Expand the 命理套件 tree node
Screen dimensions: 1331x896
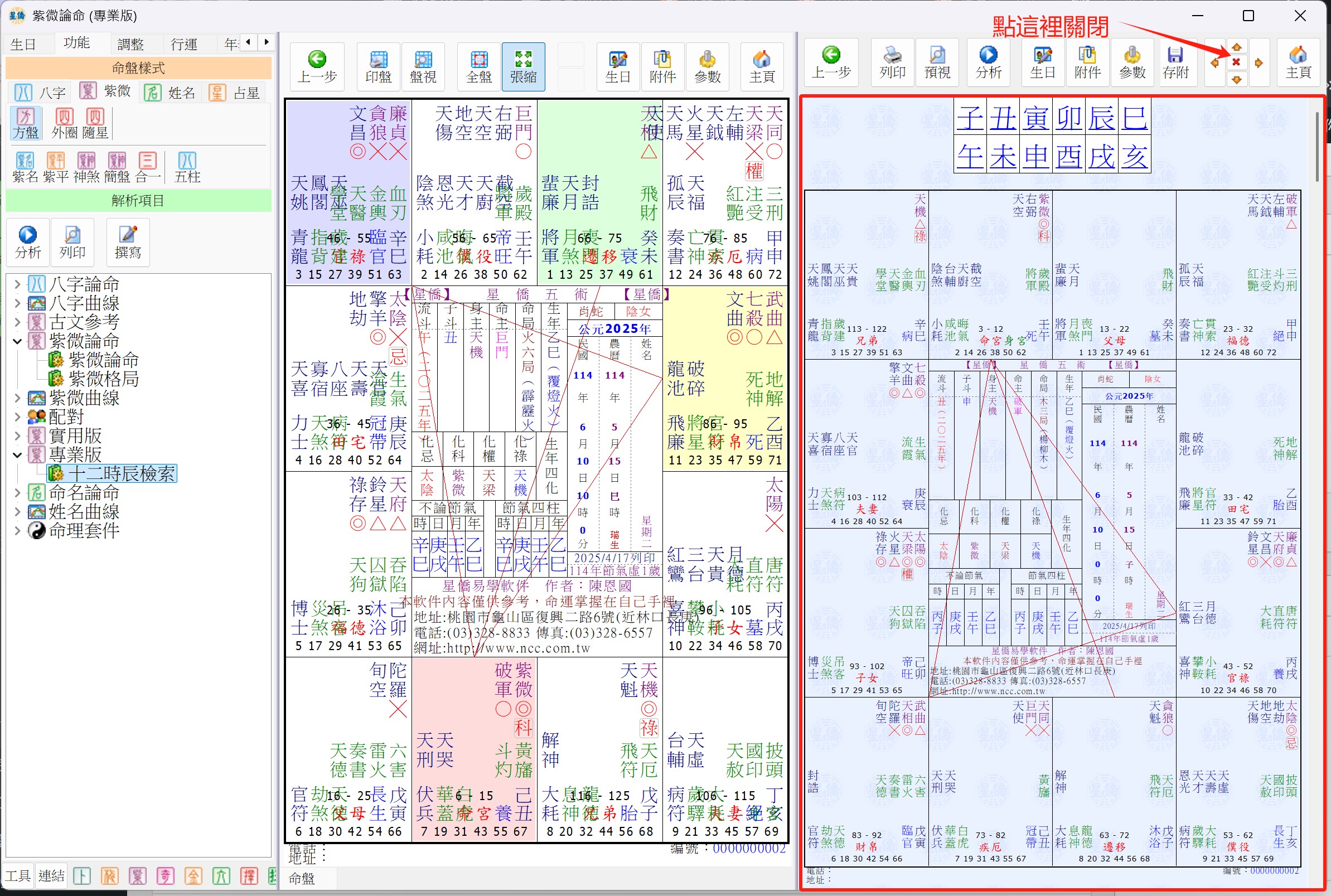17,531
